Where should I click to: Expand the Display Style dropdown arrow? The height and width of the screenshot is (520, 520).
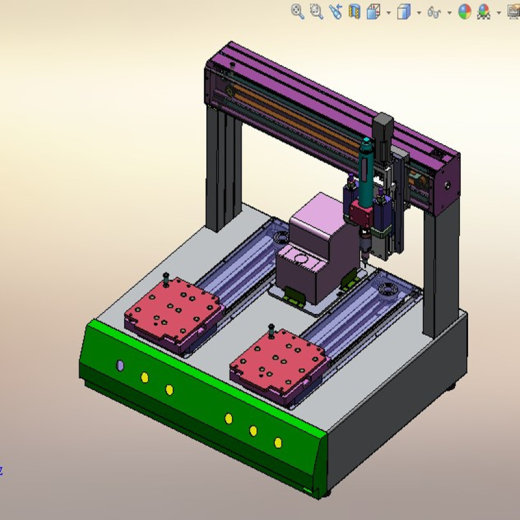(419, 13)
